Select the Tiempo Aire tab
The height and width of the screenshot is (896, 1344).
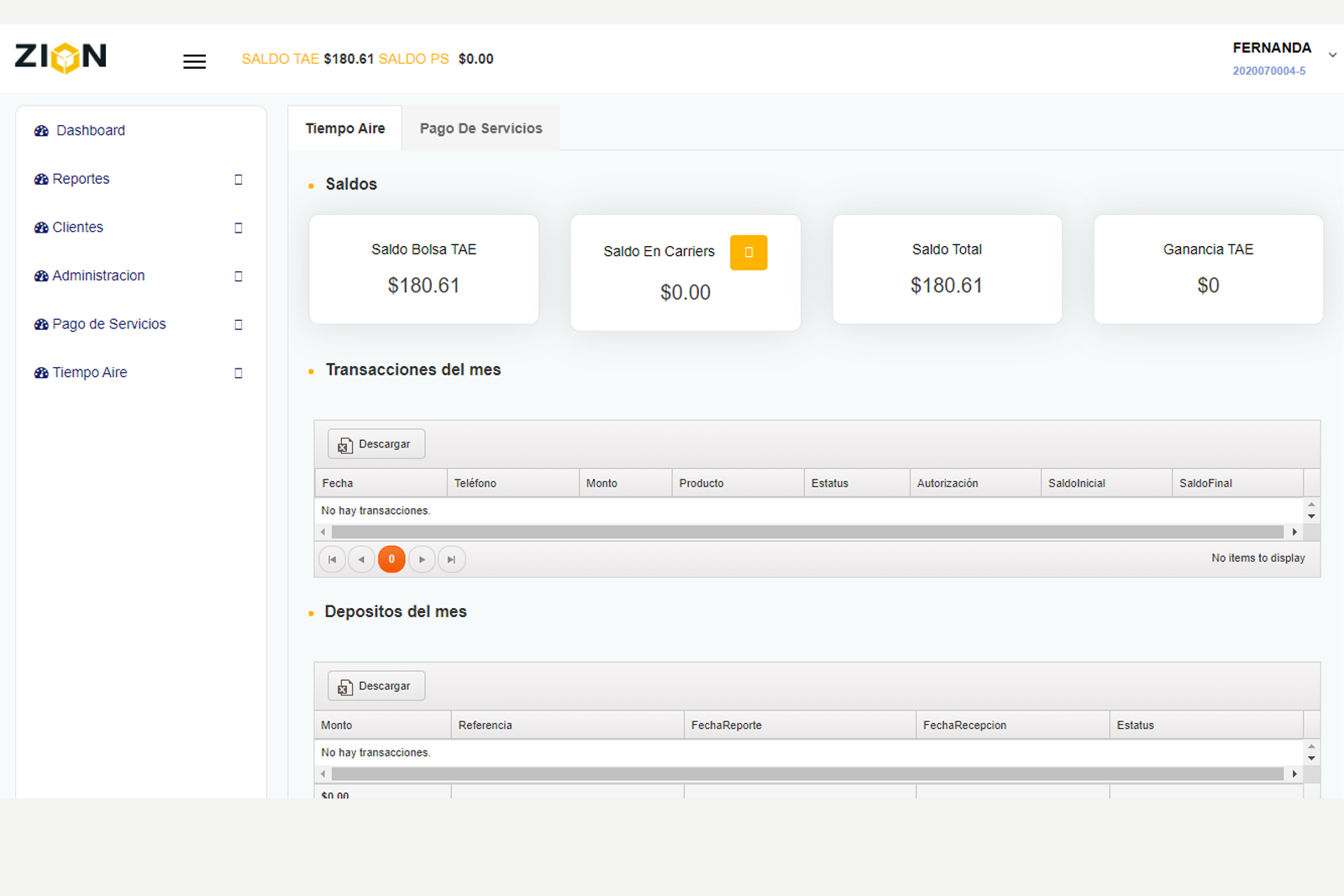pyautogui.click(x=345, y=128)
